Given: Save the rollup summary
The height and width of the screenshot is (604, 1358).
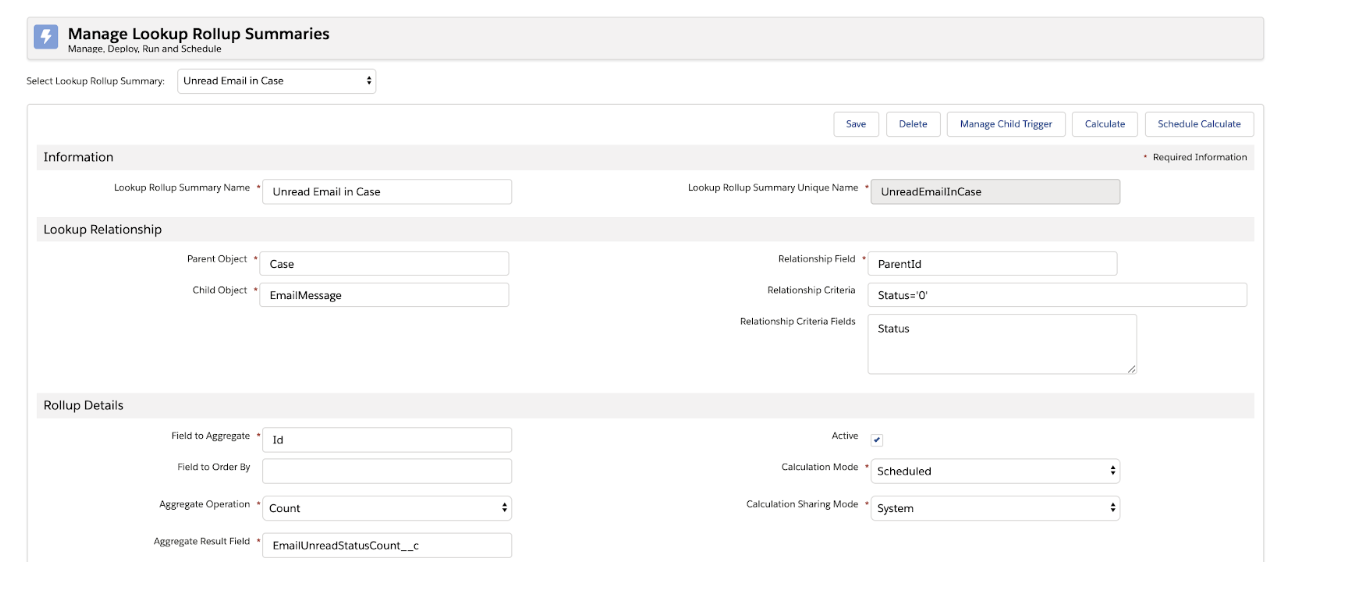Looking at the screenshot, I should (x=856, y=124).
